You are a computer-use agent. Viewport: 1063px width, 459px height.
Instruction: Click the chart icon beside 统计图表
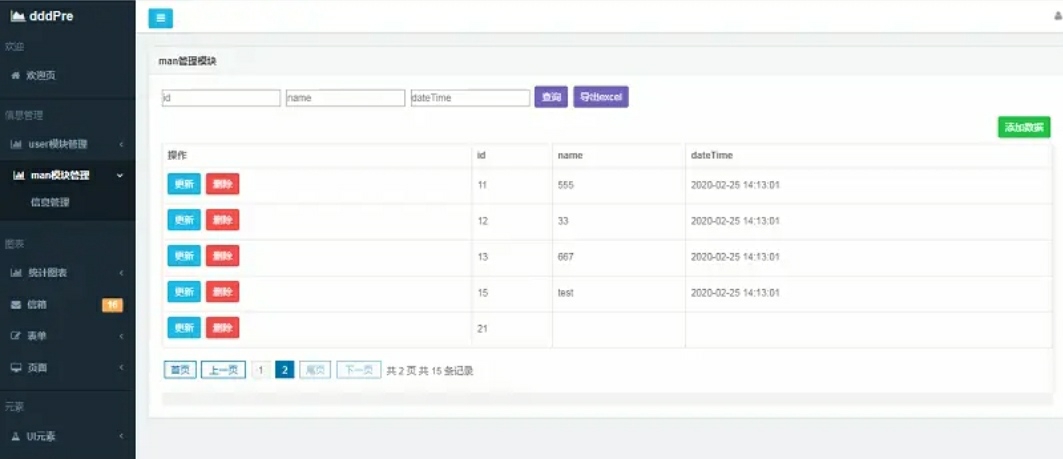pos(16,273)
